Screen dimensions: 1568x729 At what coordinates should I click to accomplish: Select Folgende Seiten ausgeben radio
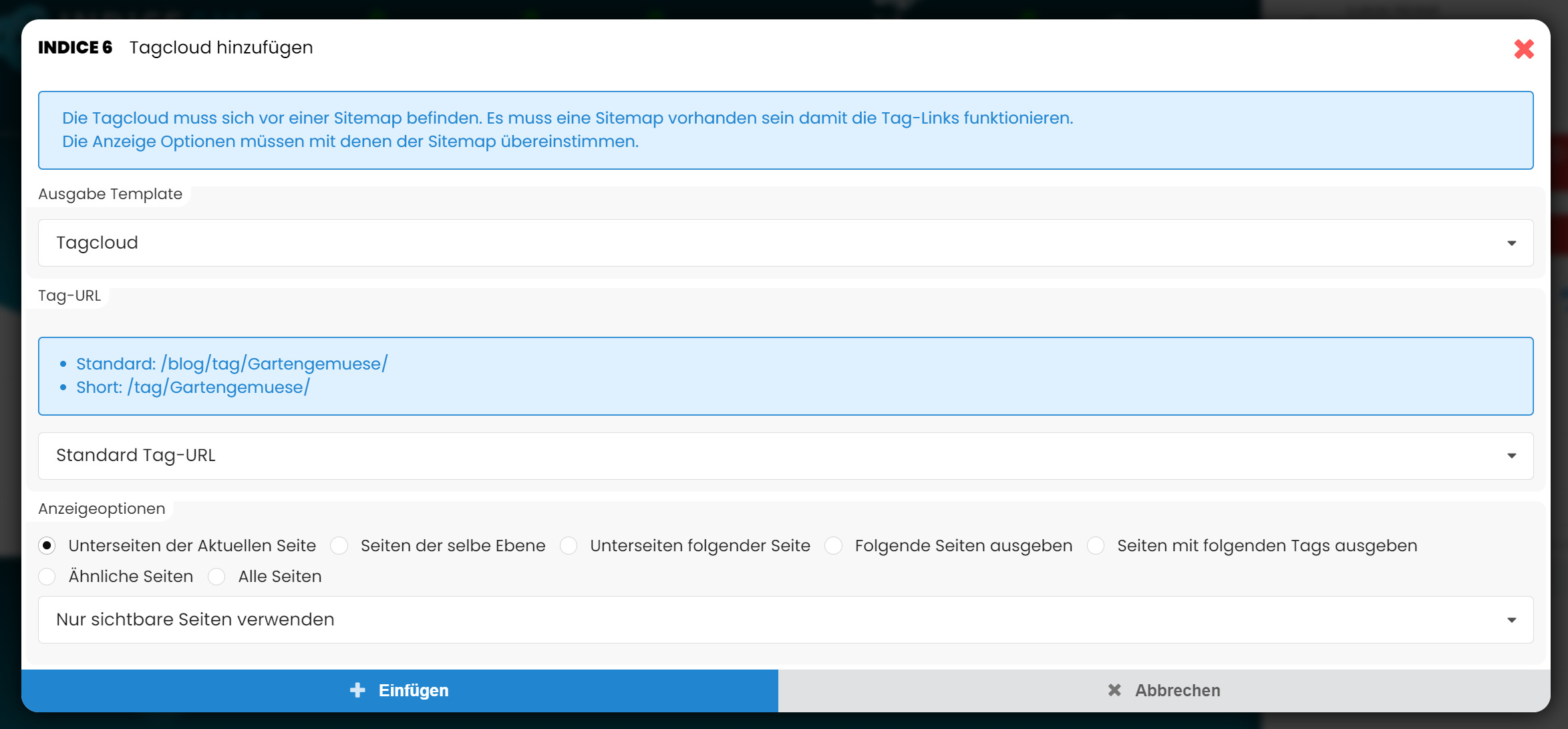833,546
